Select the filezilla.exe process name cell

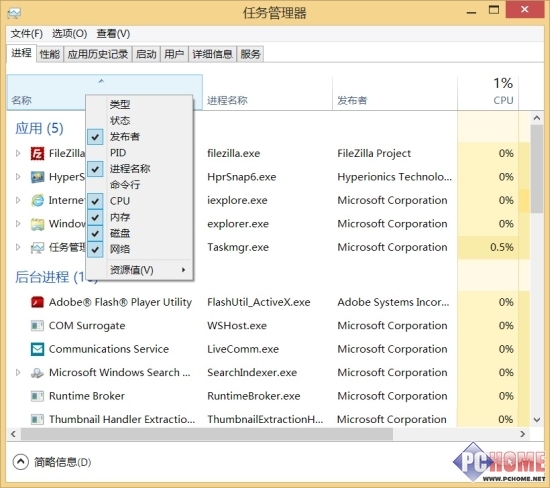234,153
